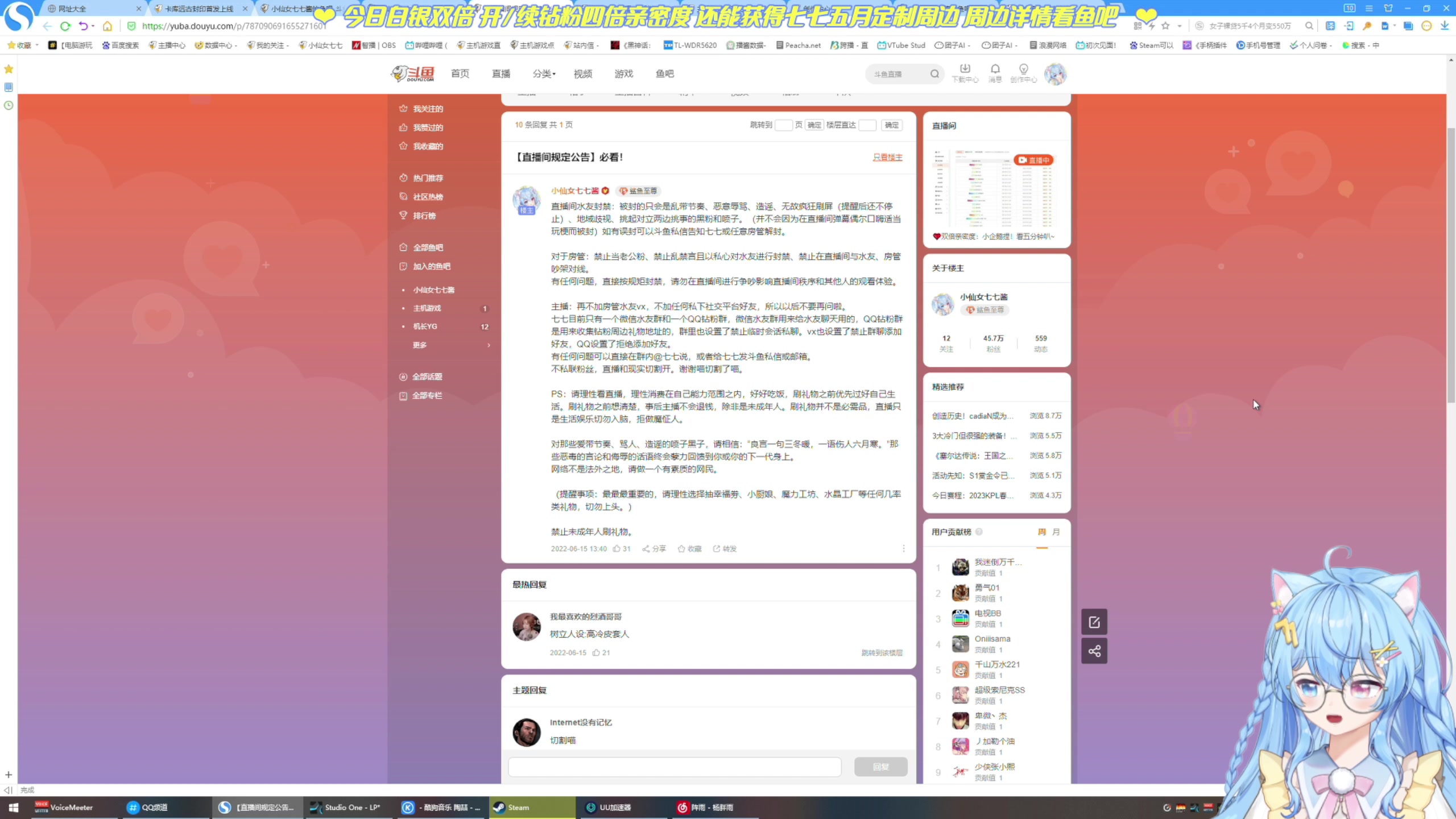Screen dimensions: 1456x819
Task: Click the share icon under the post
Action: coord(646,549)
